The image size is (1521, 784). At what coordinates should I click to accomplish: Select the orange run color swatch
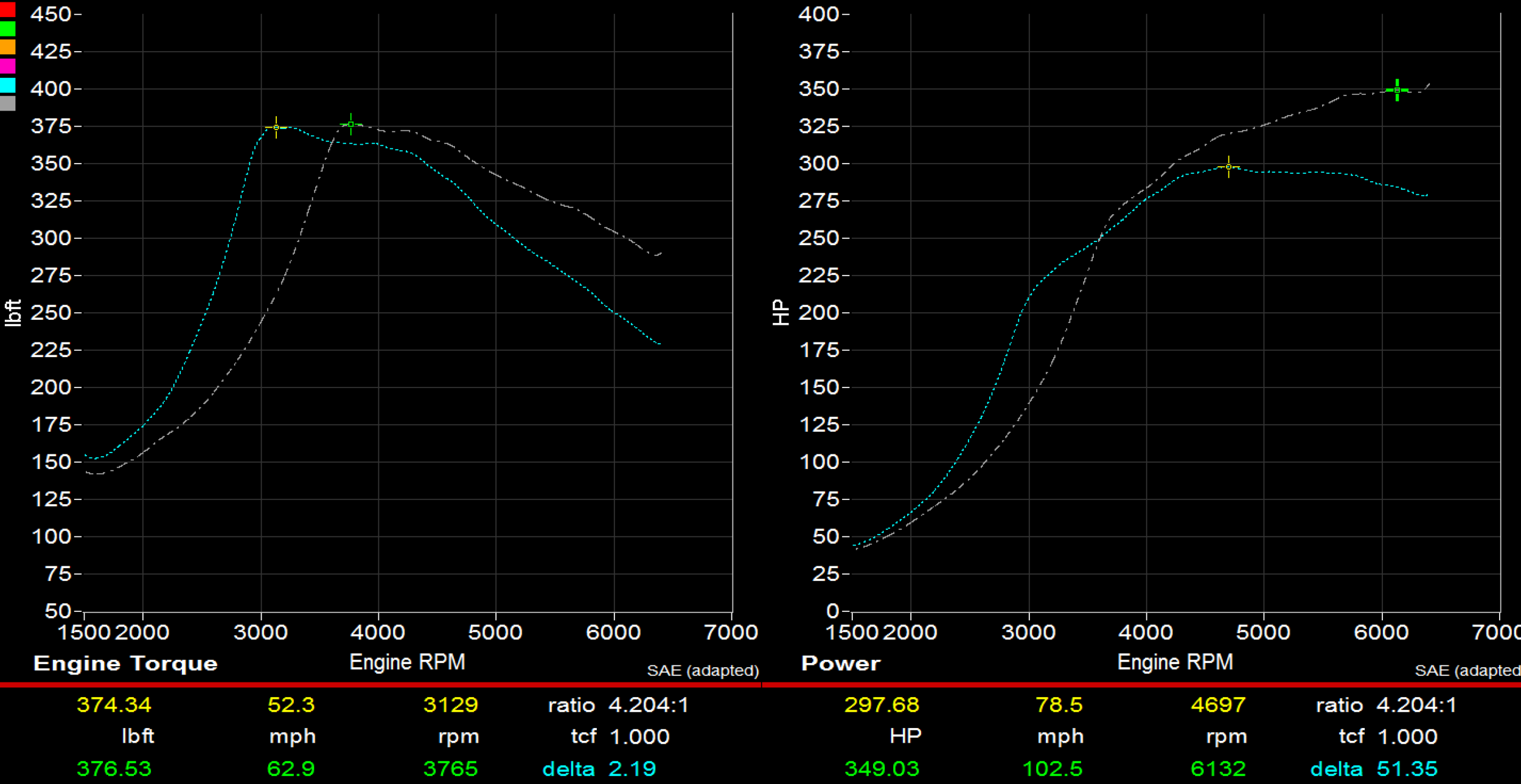[x=7, y=47]
